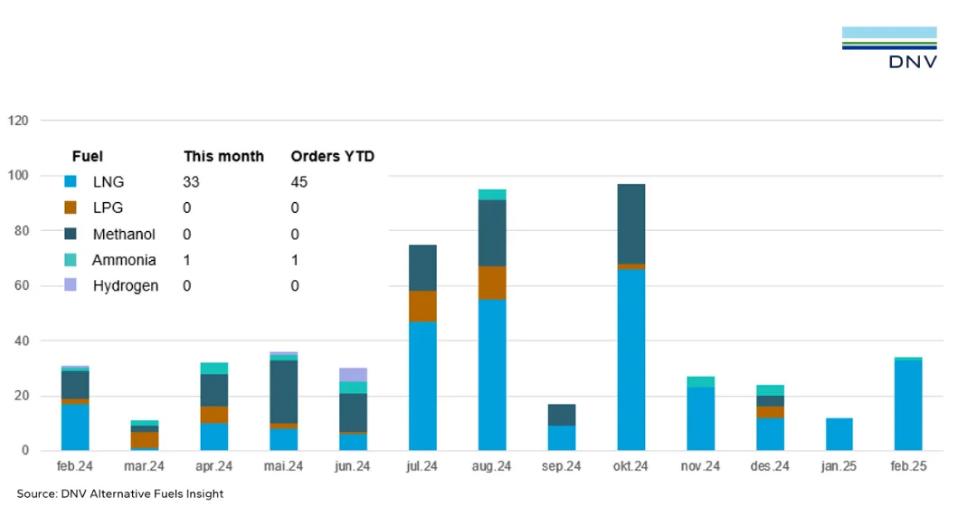
Task: Select the LNG segment of the okt.24 bar
Action: (x=630, y=360)
